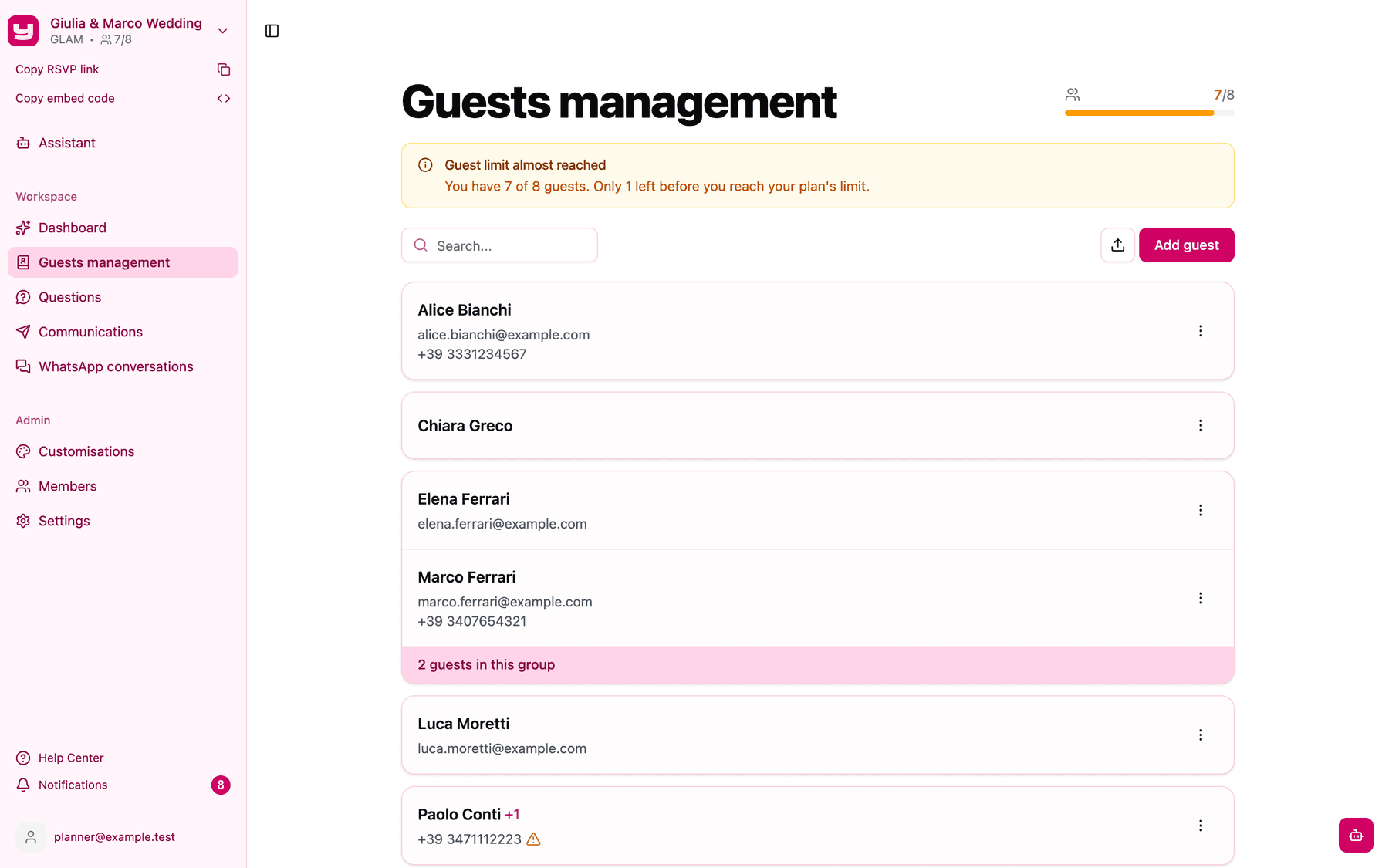Image resolution: width=1389 pixels, height=868 pixels.
Task: Expand the Giulia & Marco Wedding workspace switcher
Action: [223, 31]
